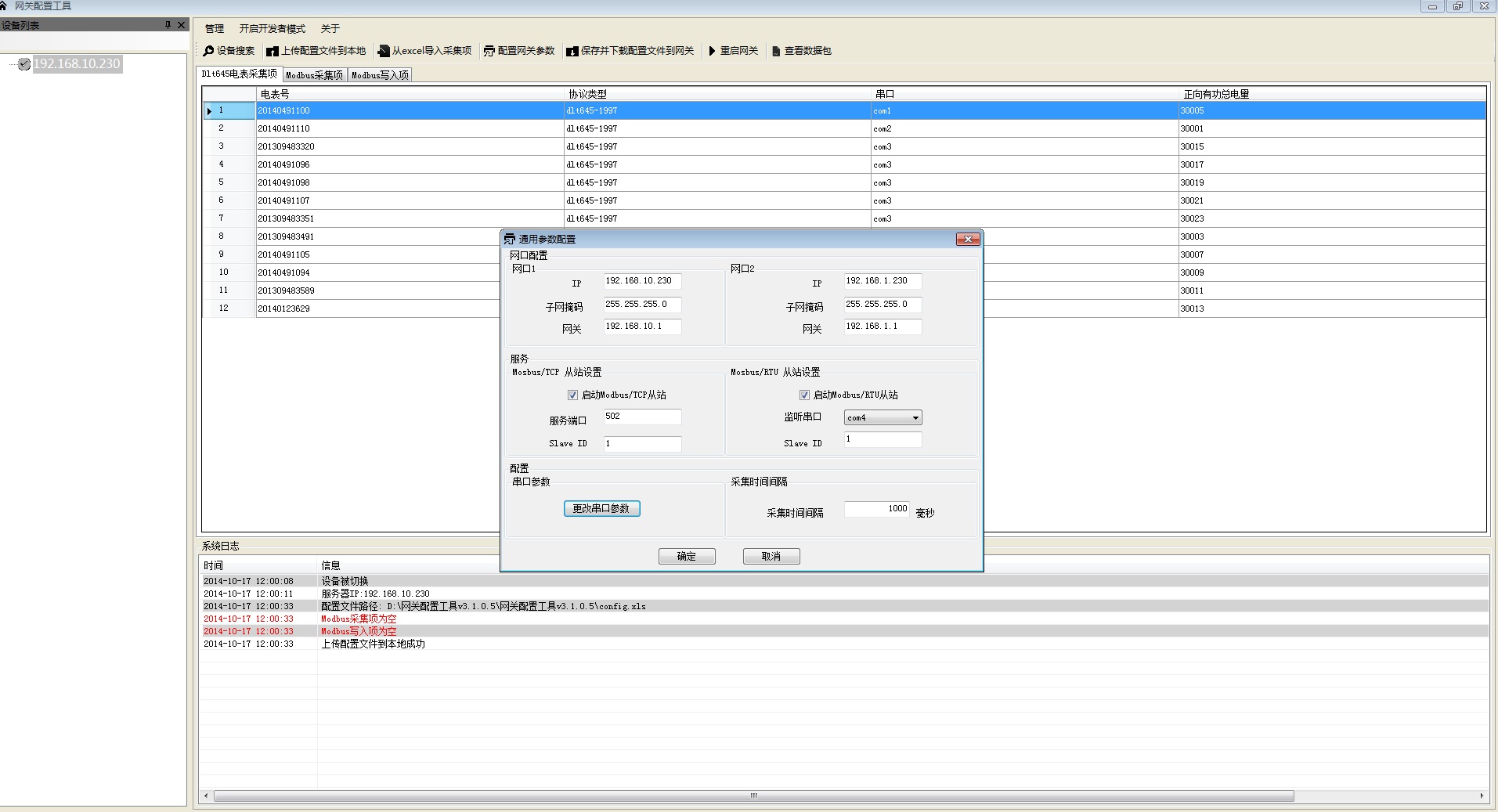Click cell value 30015 in row 3
Screen dimensions: 1498x812
click(x=1332, y=146)
